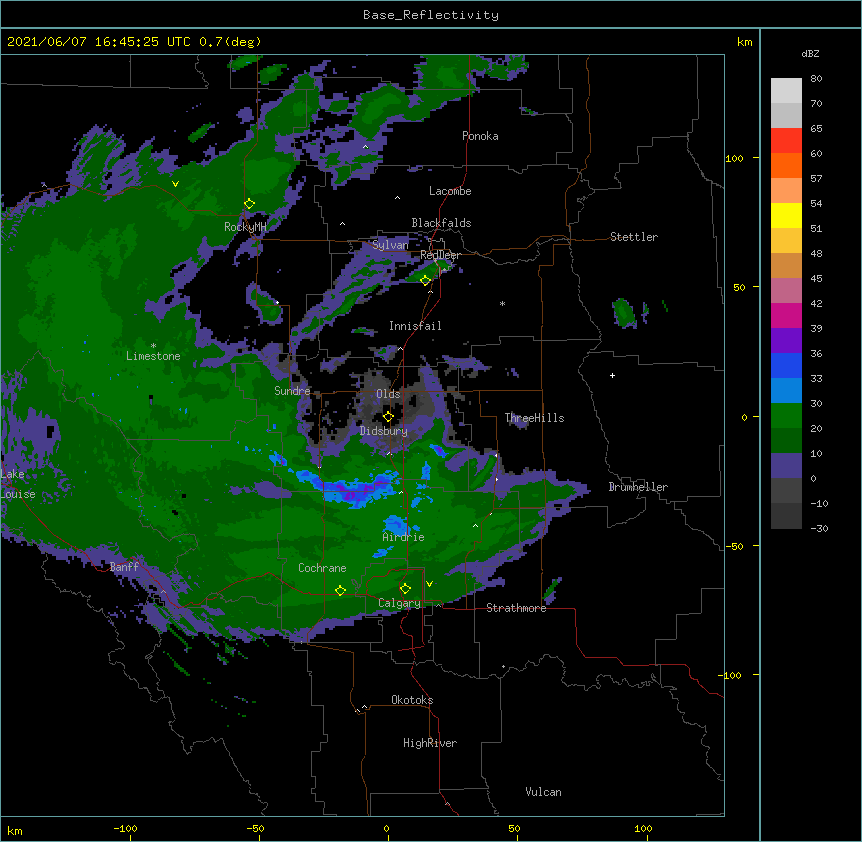
Task: Pick the bright green swatch below 30
Action: pyautogui.click(x=786, y=416)
